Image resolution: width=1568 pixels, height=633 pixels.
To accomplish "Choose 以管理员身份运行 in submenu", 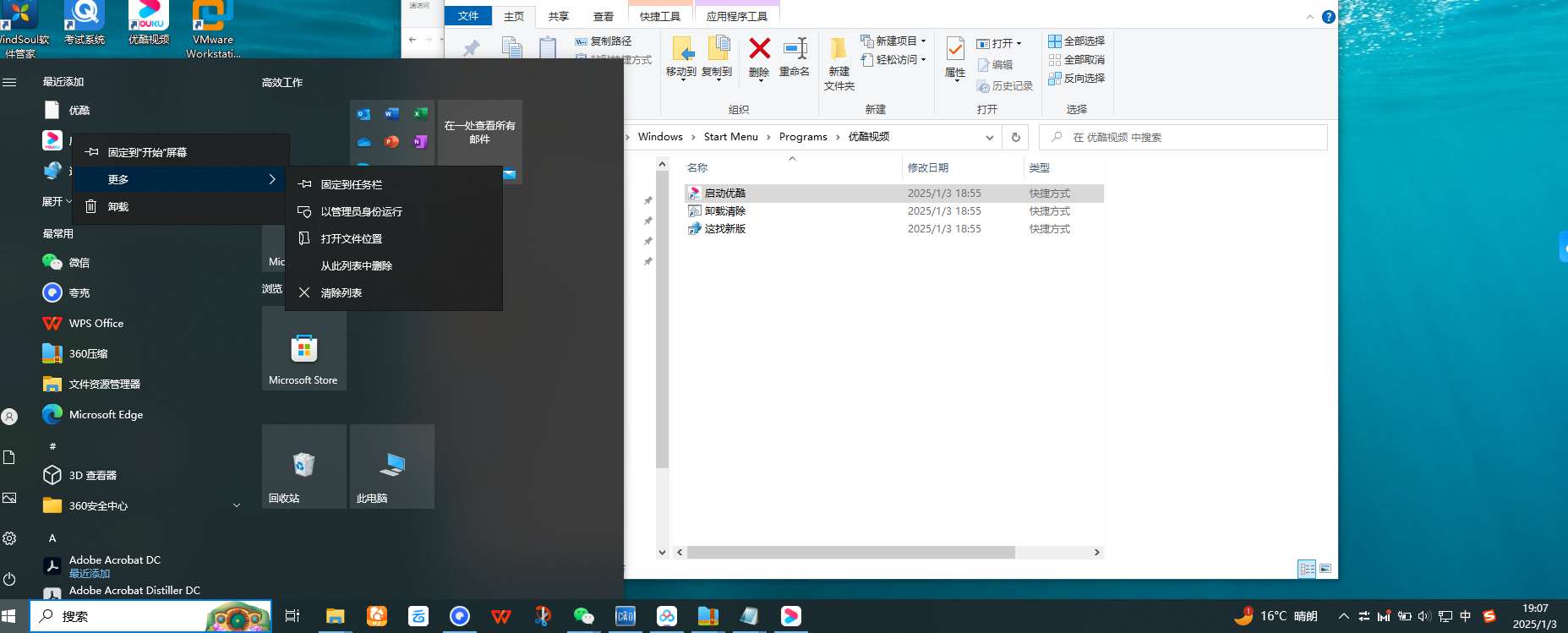I will pyautogui.click(x=394, y=211).
